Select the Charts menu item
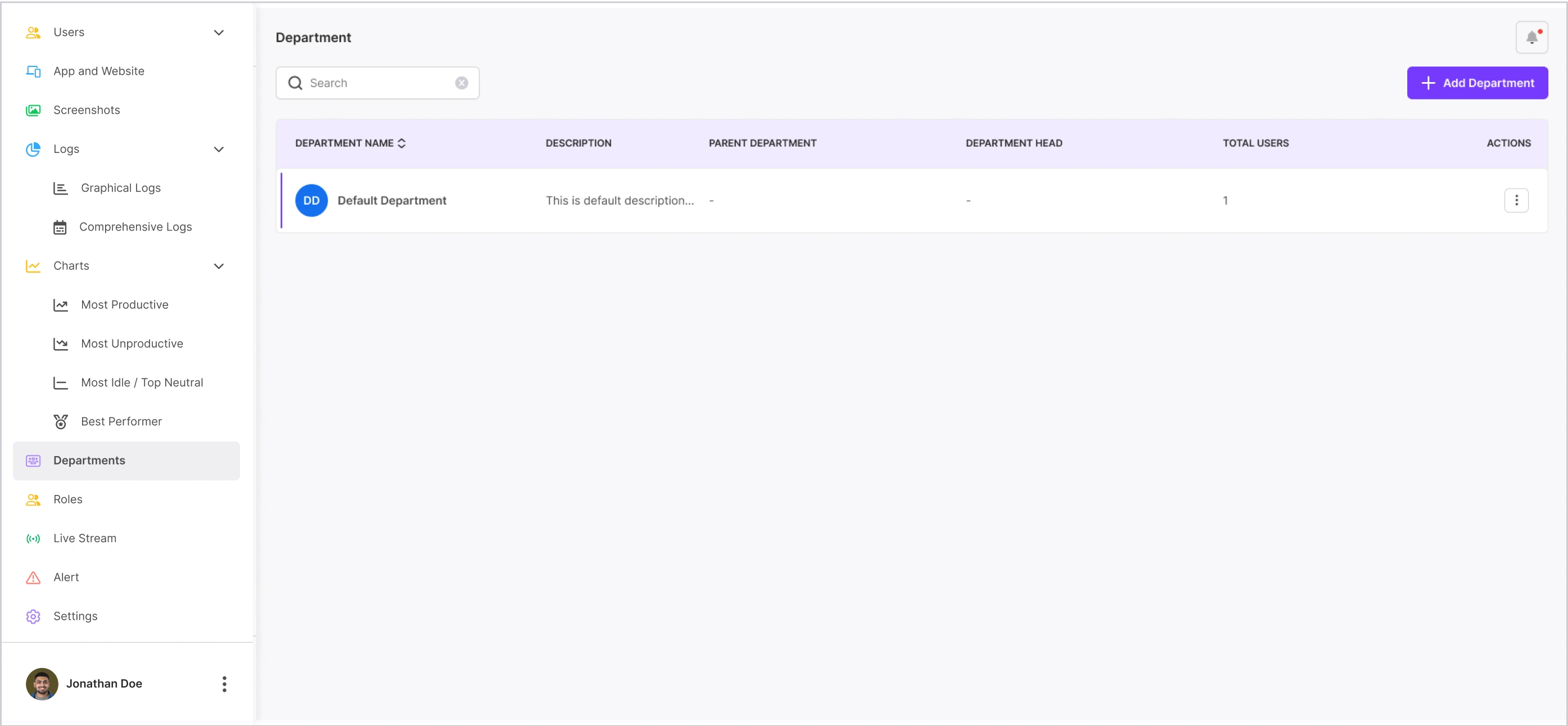This screenshot has height=726, width=1568. click(x=126, y=266)
